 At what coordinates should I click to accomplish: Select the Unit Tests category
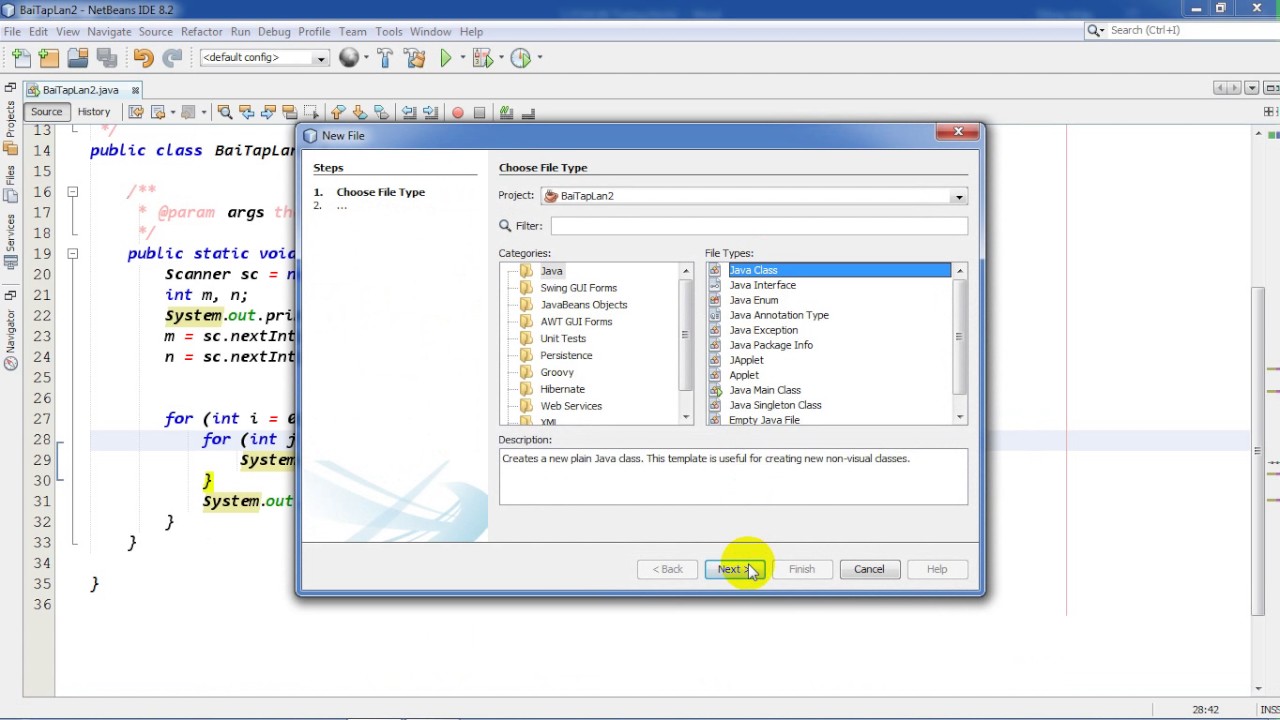tap(563, 339)
